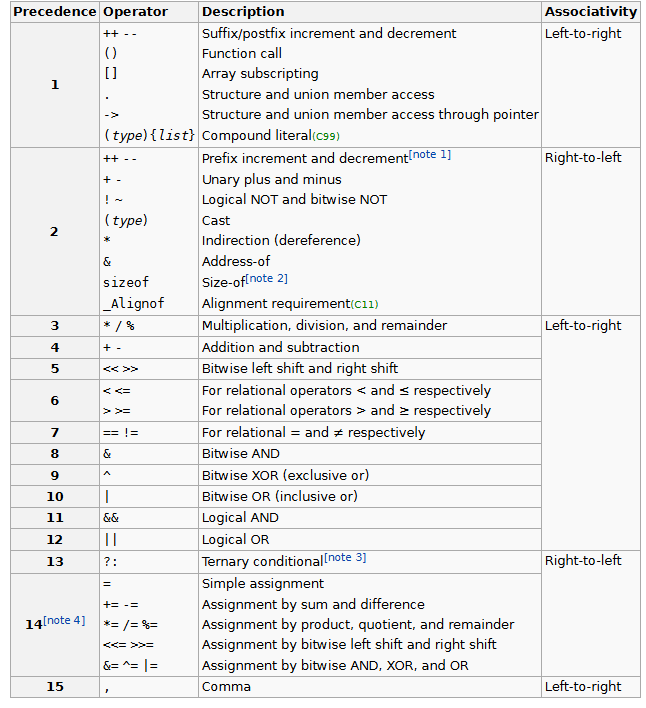The height and width of the screenshot is (708, 646).
Task: Select the 'Comma' description in row 15
Action: click(x=226, y=687)
